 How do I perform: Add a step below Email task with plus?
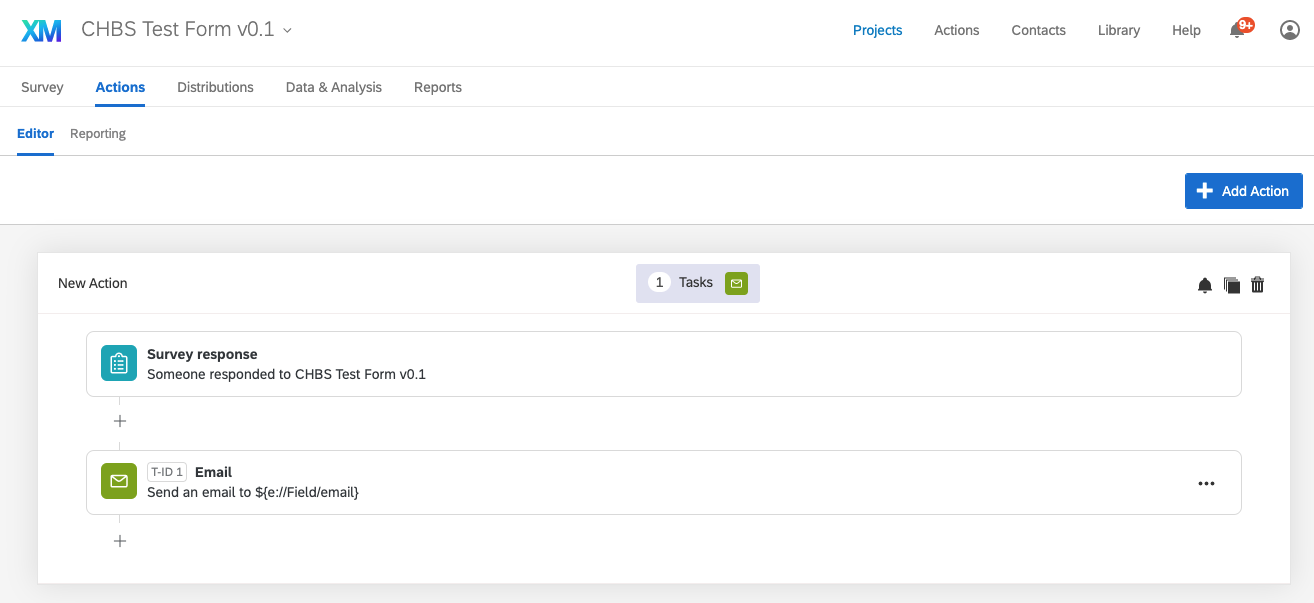(x=120, y=541)
